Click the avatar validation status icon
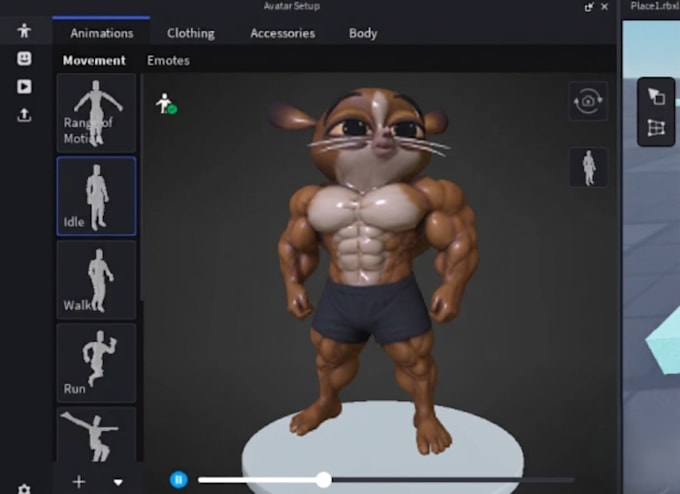The height and width of the screenshot is (494, 680). click(x=166, y=104)
